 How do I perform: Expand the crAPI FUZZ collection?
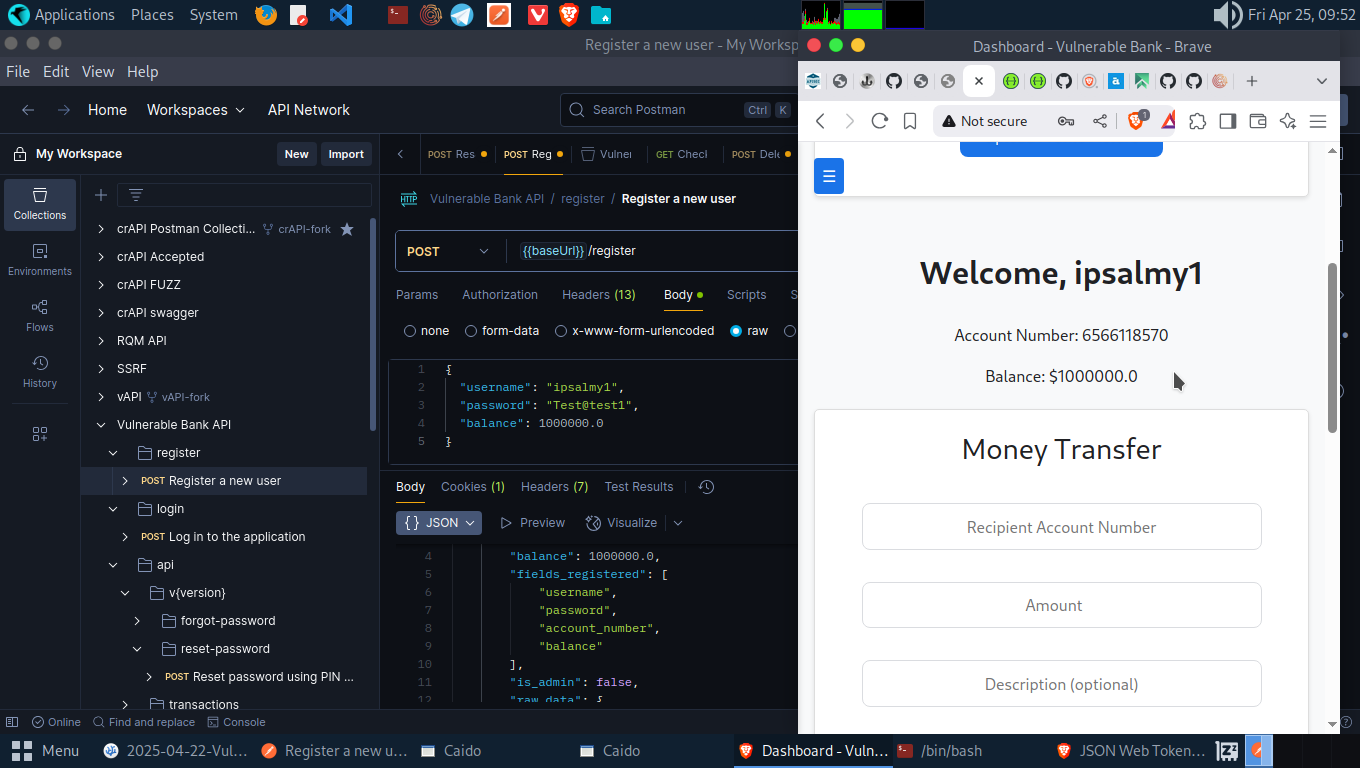click(x=101, y=285)
